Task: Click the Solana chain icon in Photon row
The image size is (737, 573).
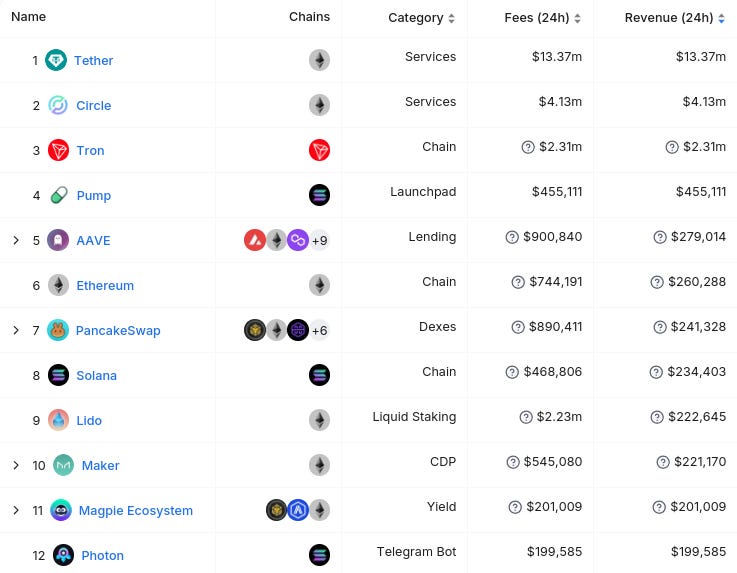Action: click(319, 555)
